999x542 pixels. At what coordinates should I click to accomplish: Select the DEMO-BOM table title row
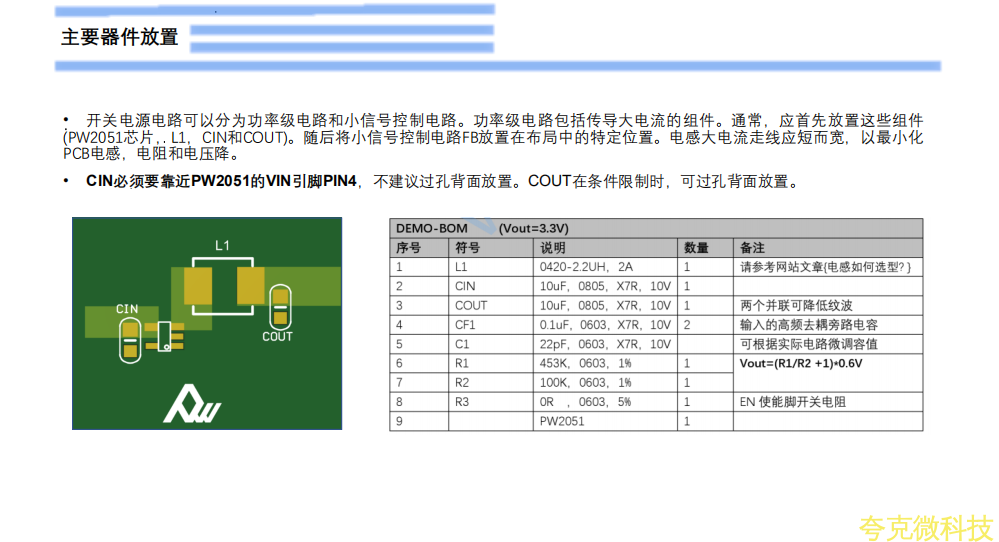point(655,229)
